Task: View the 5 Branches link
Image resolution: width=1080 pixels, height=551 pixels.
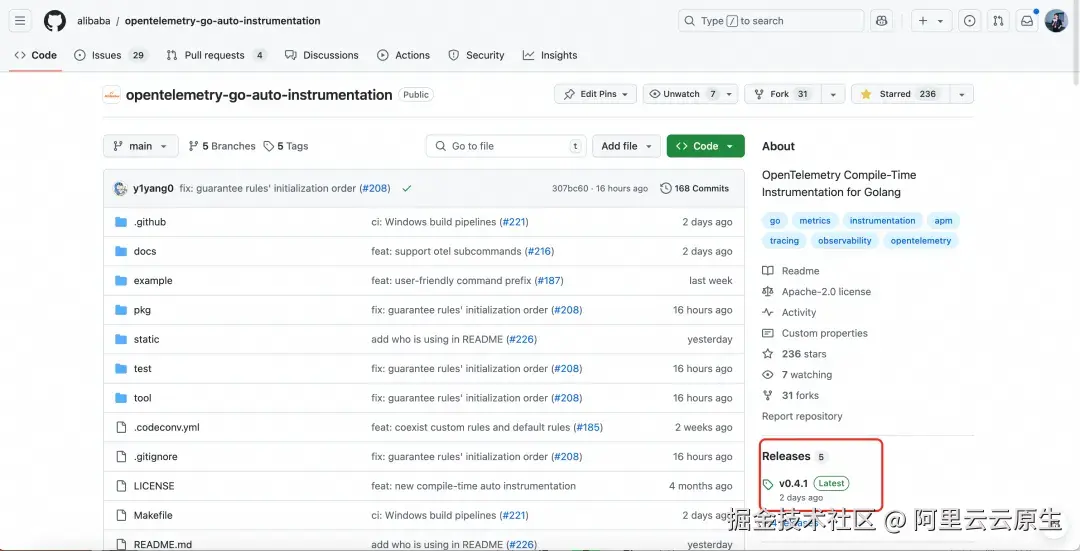Action: pyautogui.click(x=222, y=146)
